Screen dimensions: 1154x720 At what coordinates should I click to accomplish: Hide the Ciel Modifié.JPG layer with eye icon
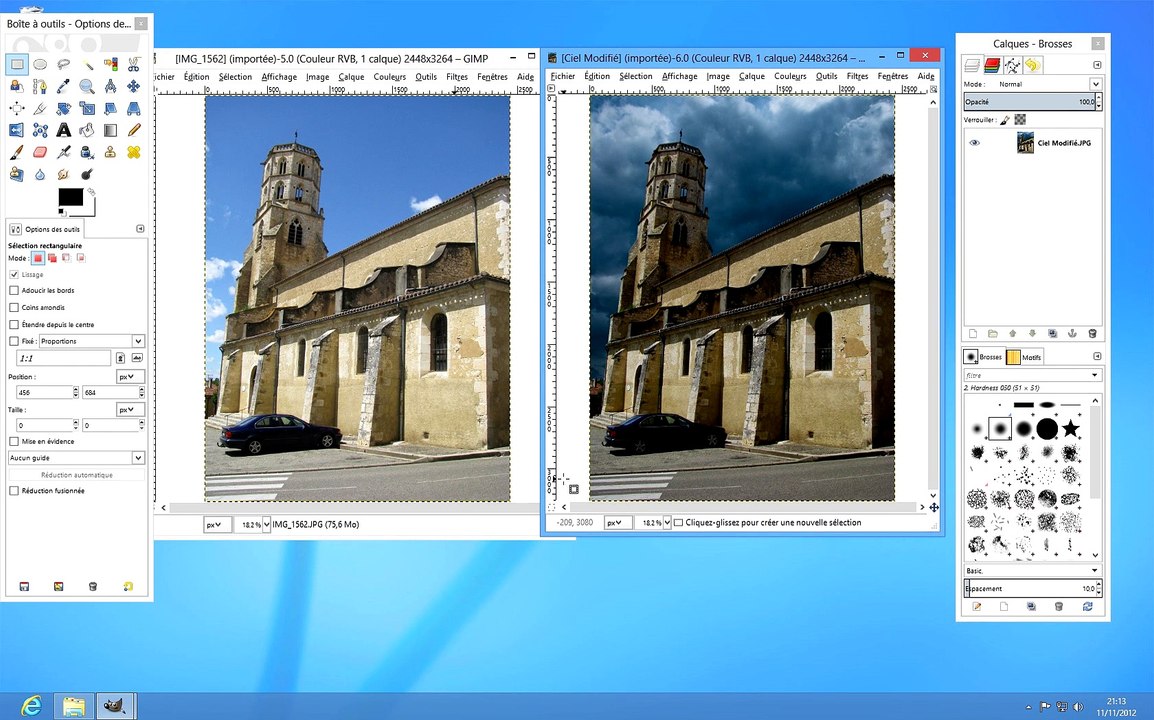(x=974, y=143)
